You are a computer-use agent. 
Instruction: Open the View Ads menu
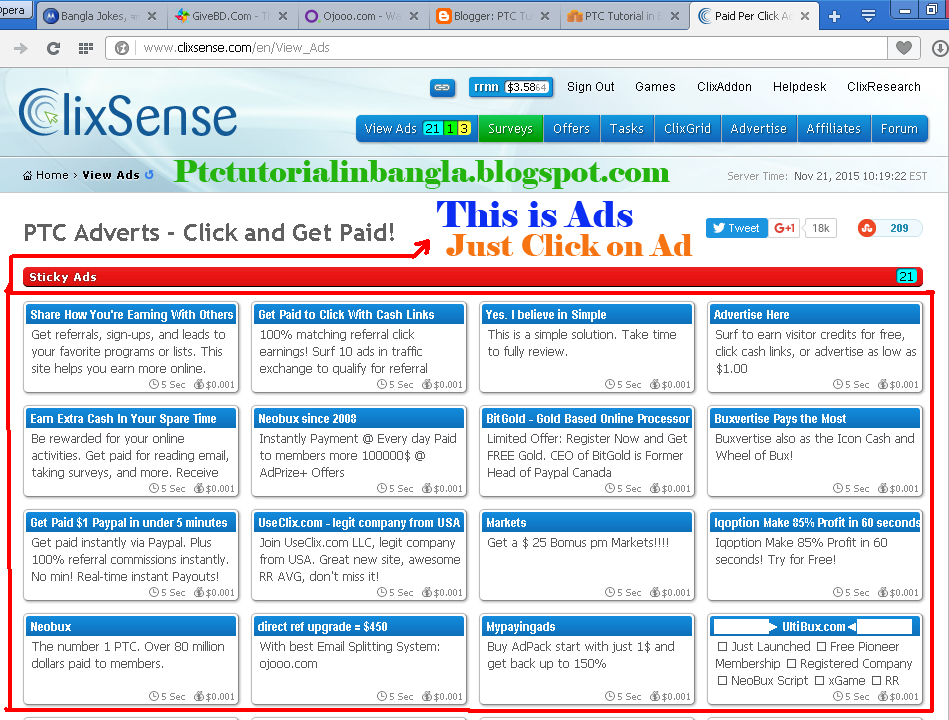(x=417, y=129)
